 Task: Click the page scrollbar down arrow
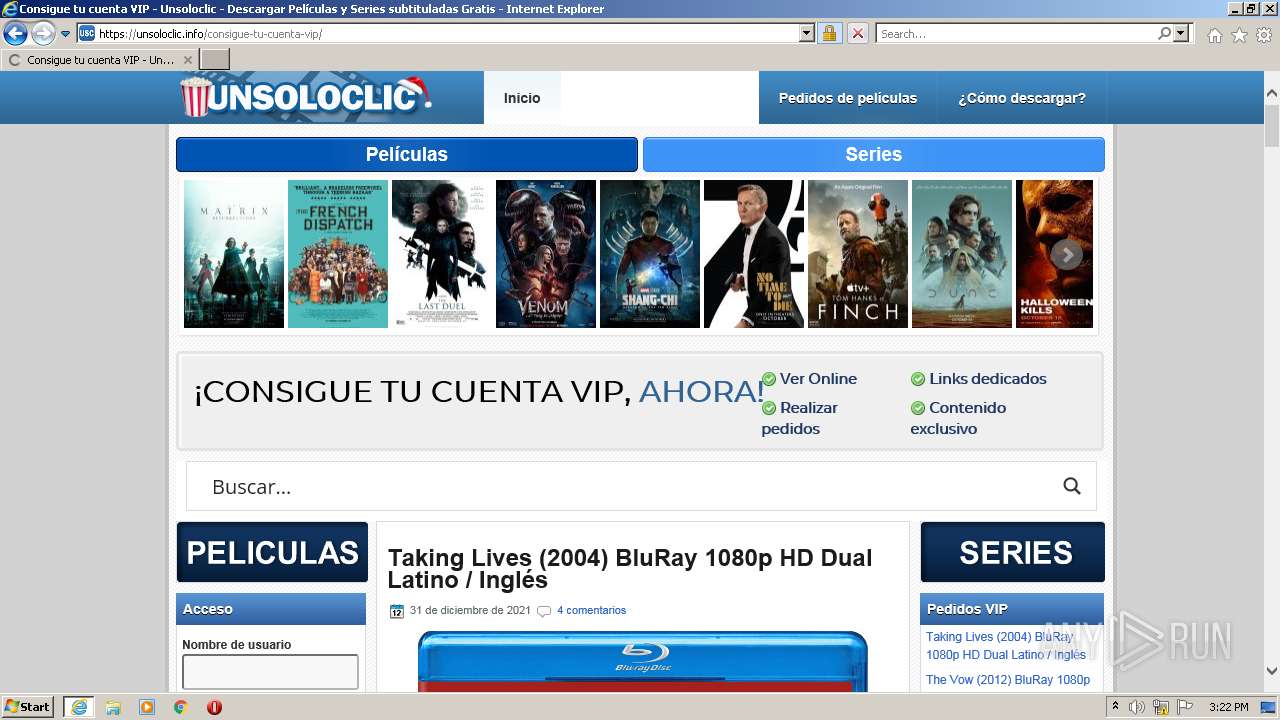coord(1271,672)
